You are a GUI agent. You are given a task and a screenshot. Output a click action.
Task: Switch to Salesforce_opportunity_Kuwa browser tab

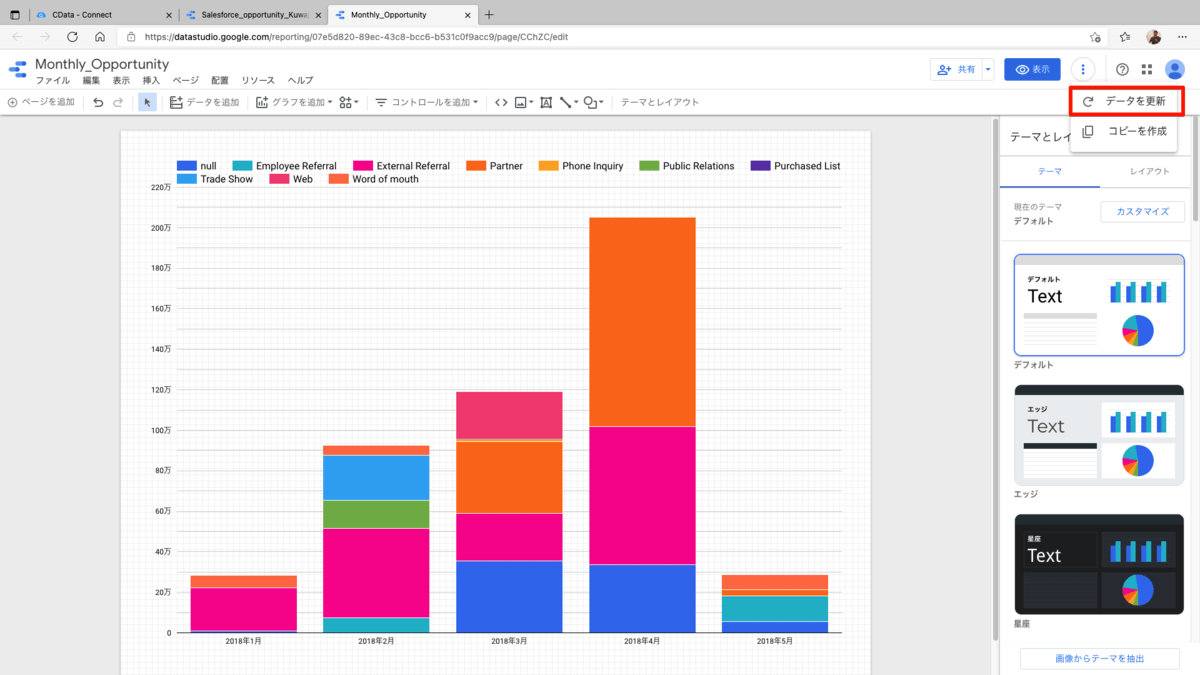click(x=253, y=15)
